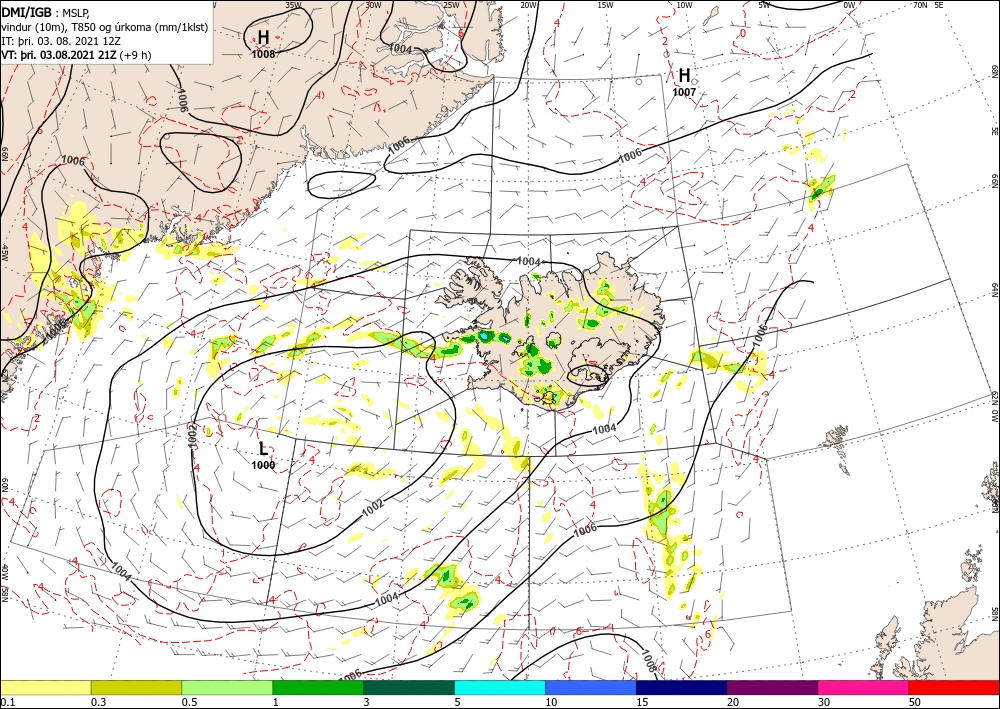Viewport: 1000px width, 709px height.
Task: Click the '1004' isobar label just north of Iceland
Action: [529, 261]
